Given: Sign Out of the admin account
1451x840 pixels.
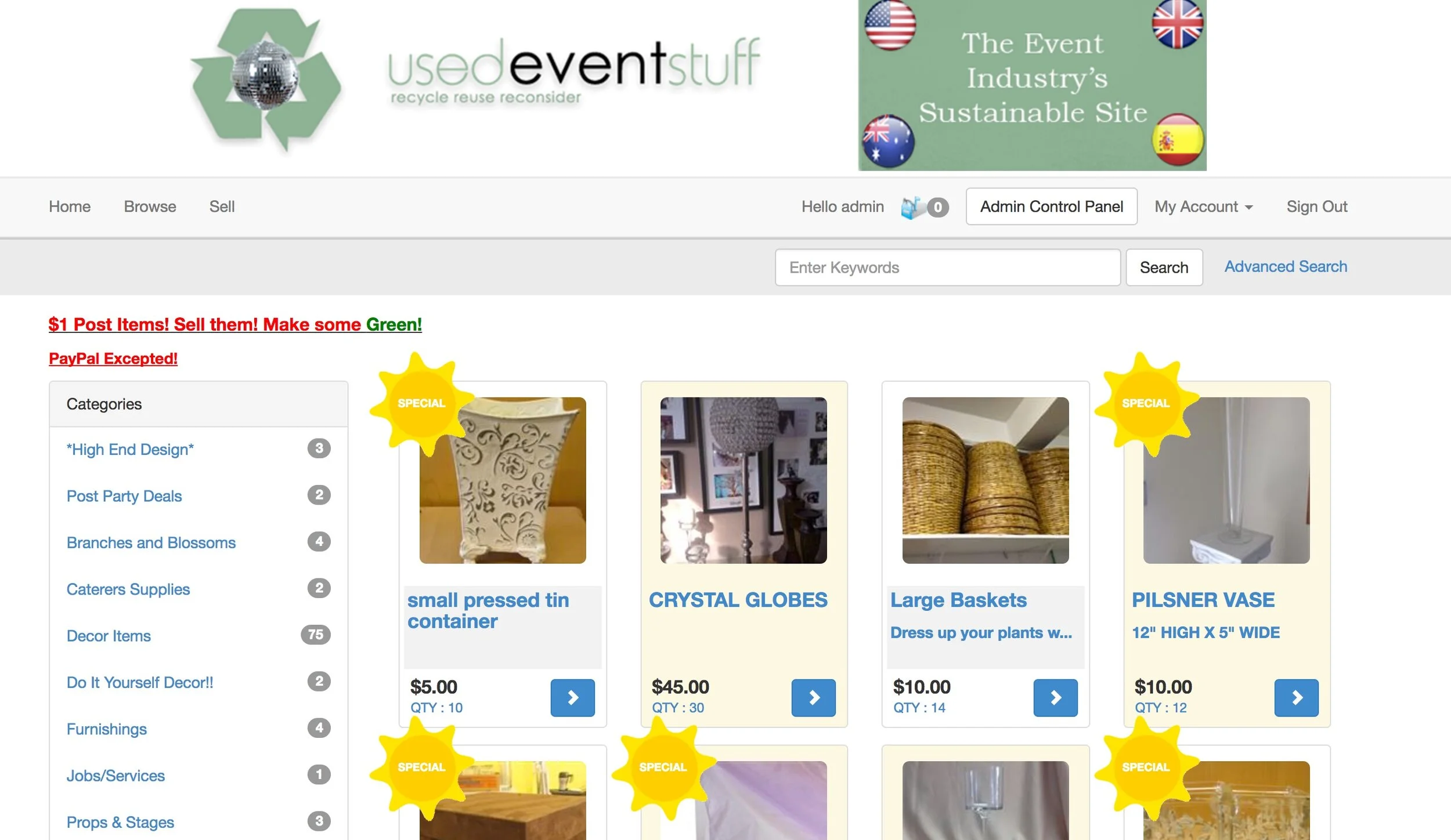Looking at the screenshot, I should 1316,207.
